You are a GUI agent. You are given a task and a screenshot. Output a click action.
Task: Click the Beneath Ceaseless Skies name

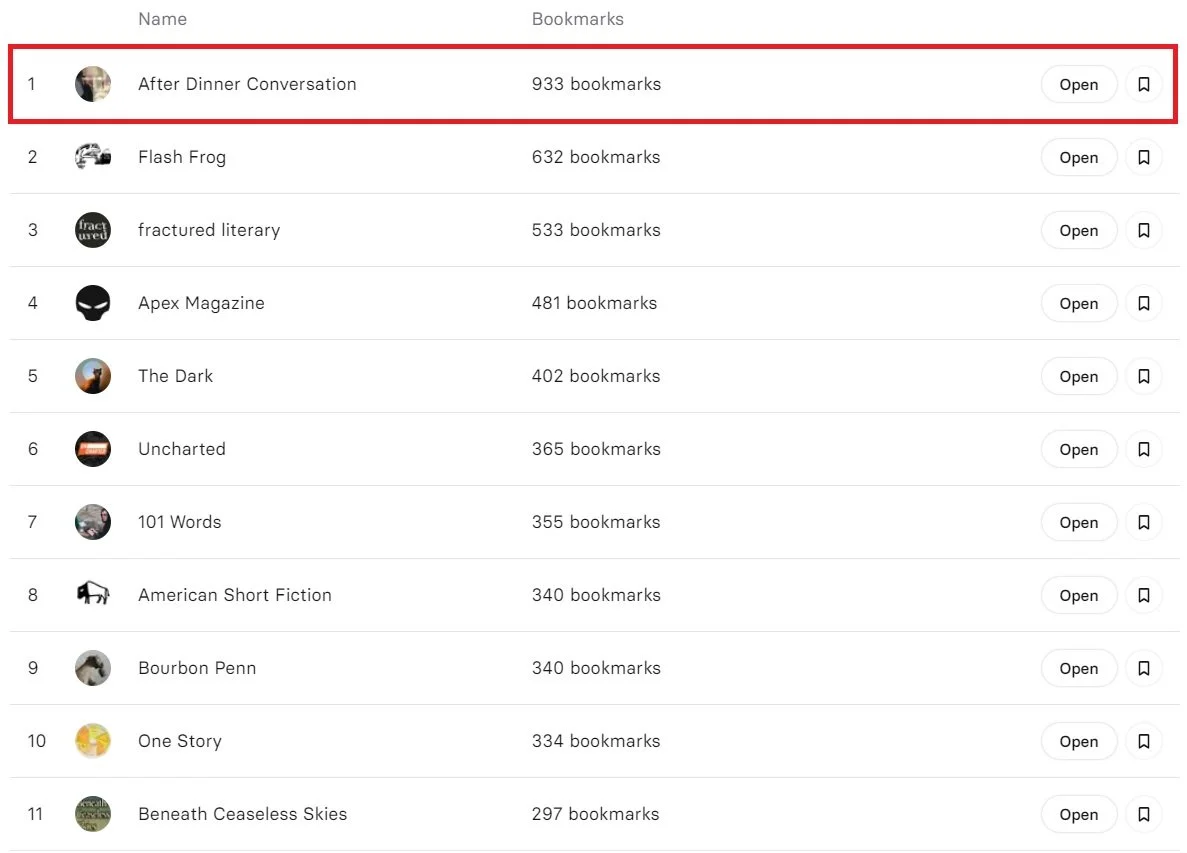click(242, 814)
